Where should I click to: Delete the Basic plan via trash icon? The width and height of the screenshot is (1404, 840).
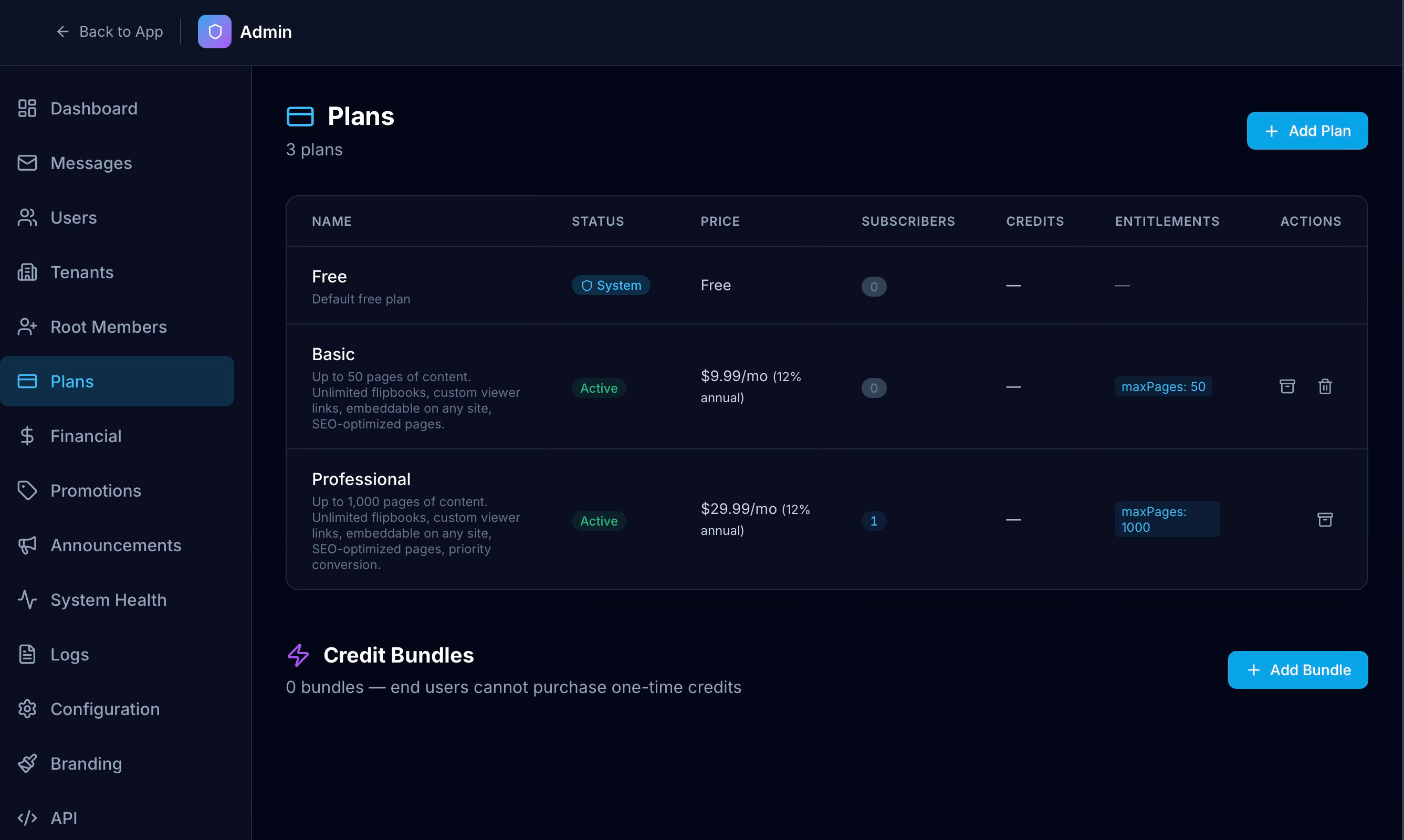[x=1325, y=386]
